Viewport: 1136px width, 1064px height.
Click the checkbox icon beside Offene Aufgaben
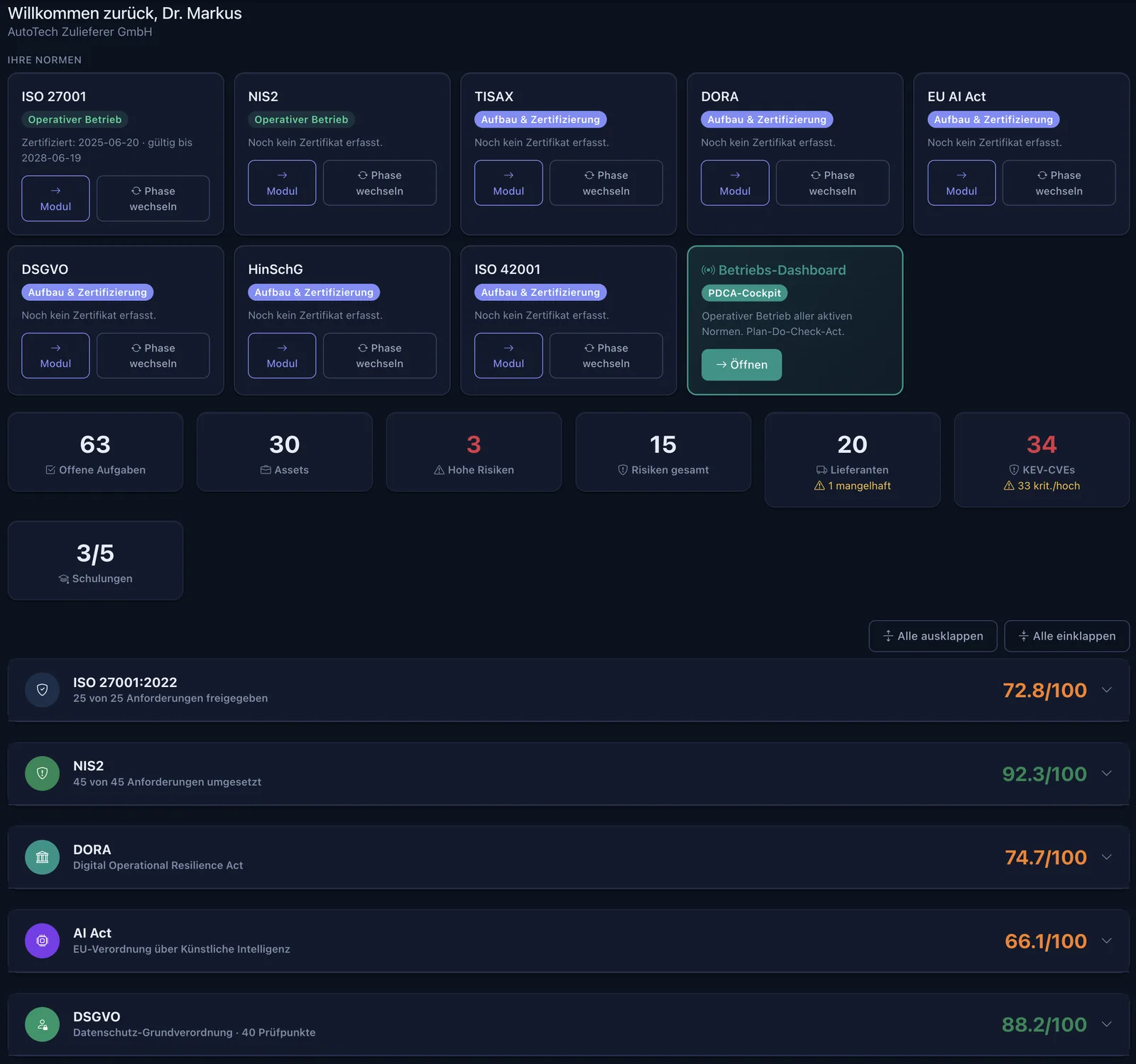point(50,470)
